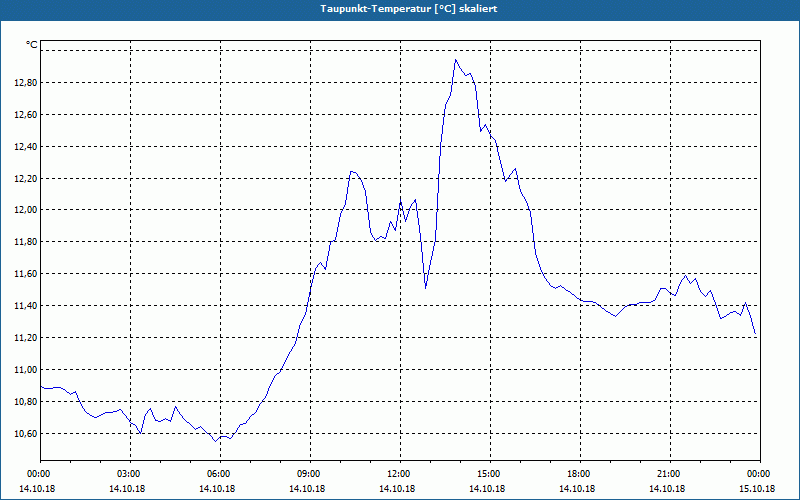Screen dimensions: 800x500
Task: Click the 11,60 y-axis label
Action: (x=25, y=274)
